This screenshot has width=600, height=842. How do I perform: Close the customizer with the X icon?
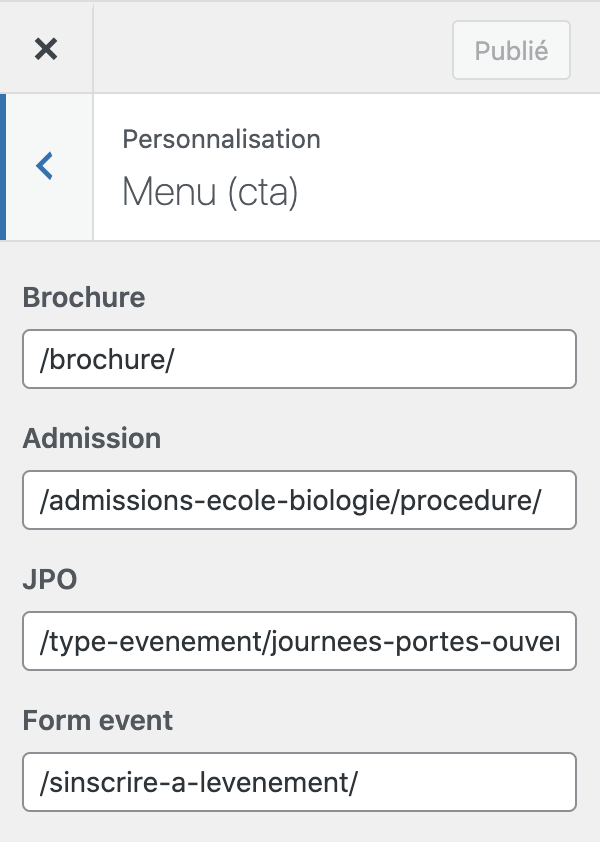pyautogui.click(x=46, y=49)
